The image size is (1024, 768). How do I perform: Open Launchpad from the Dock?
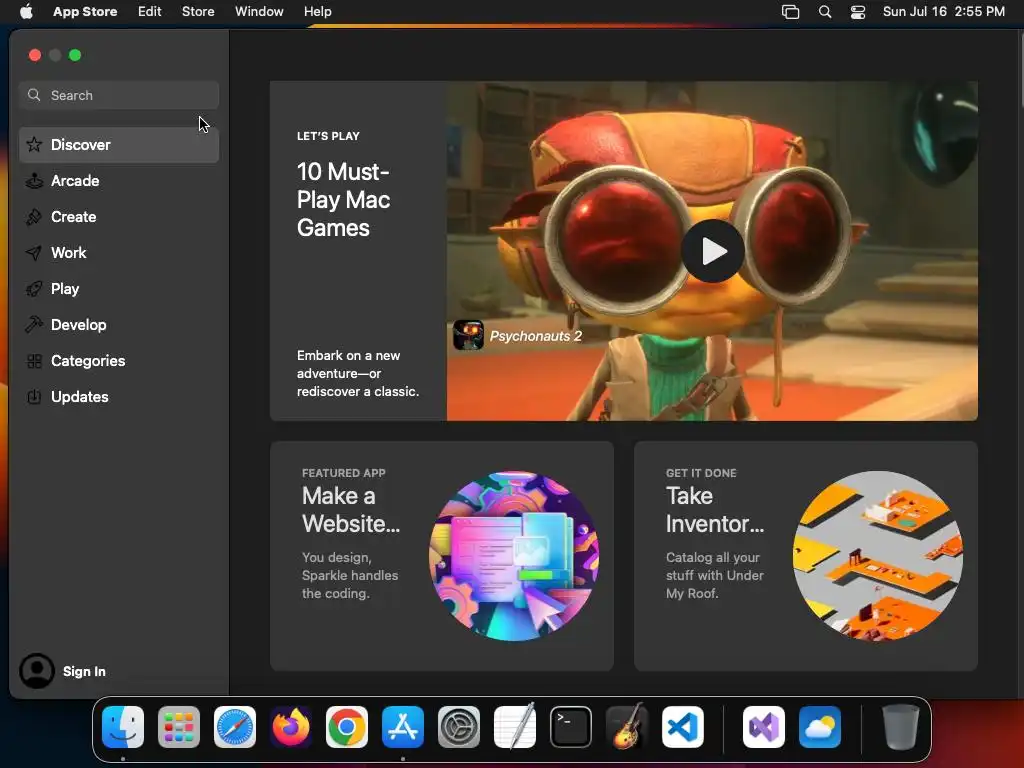[x=179, y=726]
